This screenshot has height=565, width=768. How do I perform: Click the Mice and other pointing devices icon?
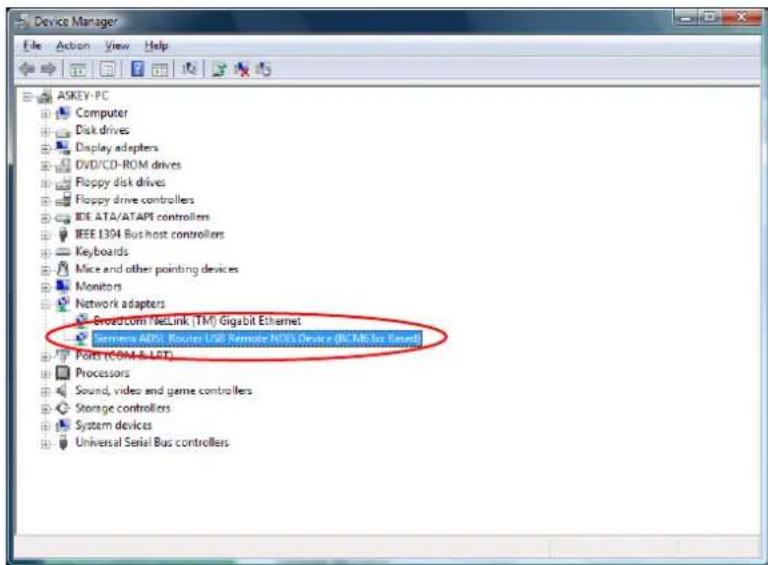(x=63, y=269)
